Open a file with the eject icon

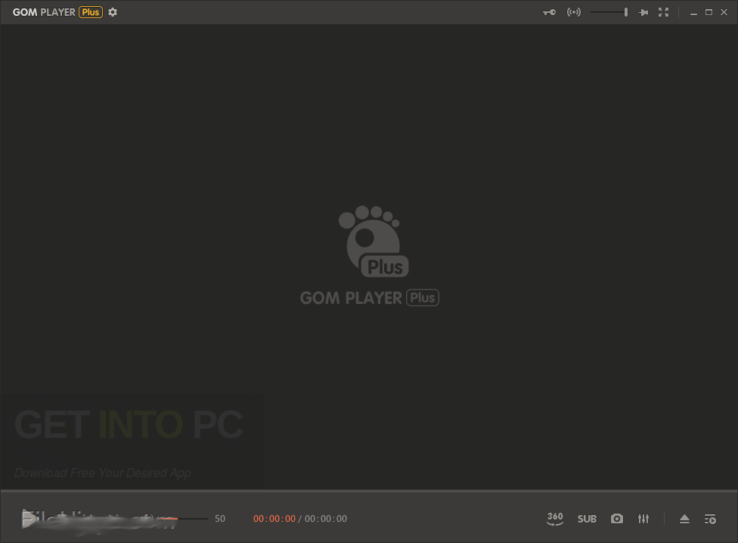tap(684, 519)
